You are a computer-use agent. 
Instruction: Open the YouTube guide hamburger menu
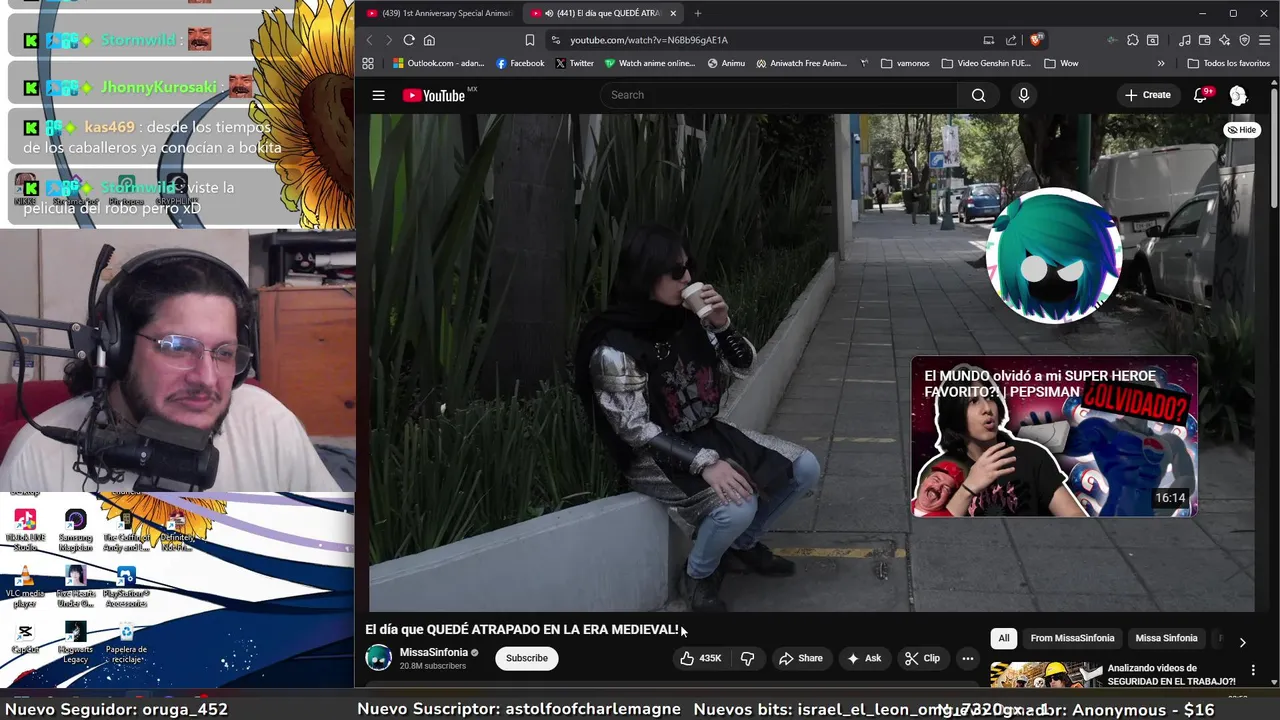point(378,95)
